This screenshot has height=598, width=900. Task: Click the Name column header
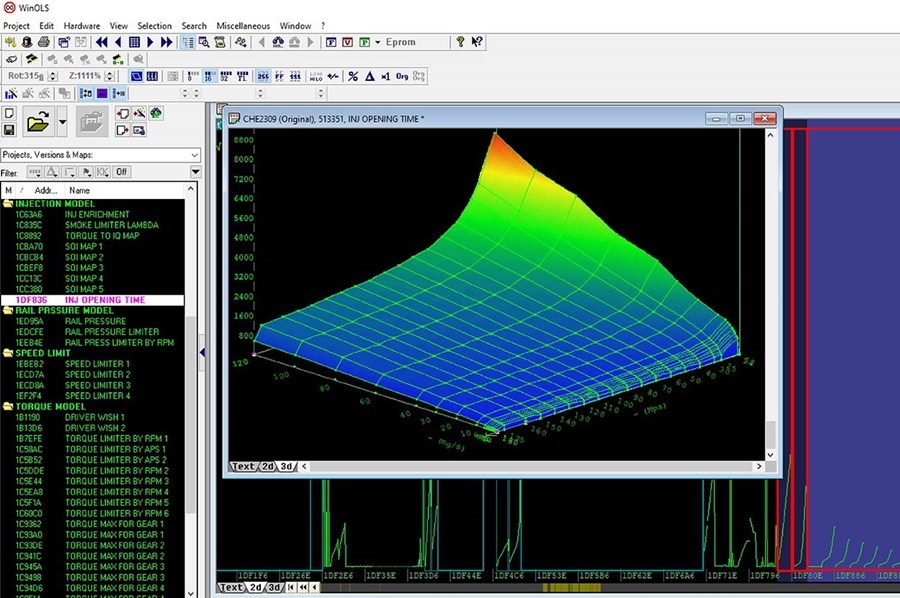tap(80, 190)
